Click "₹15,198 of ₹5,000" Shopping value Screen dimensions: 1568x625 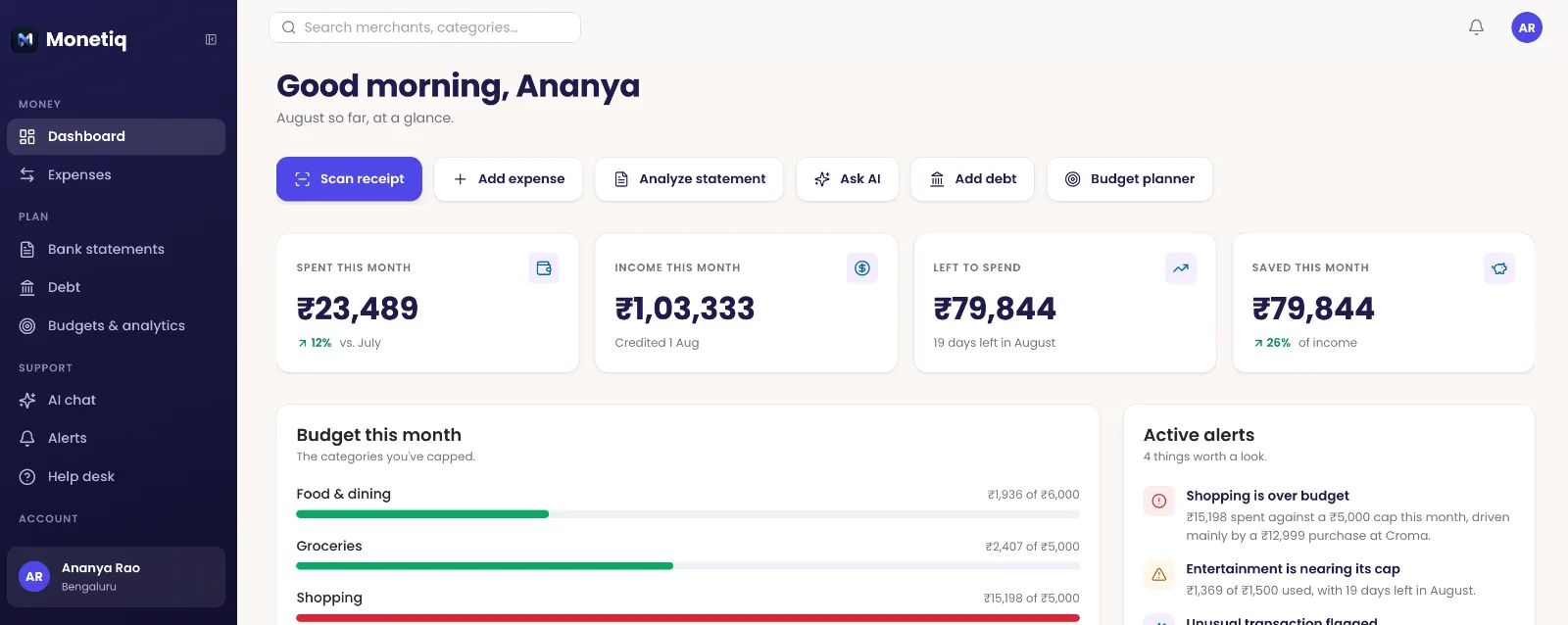click(1031, 599)
